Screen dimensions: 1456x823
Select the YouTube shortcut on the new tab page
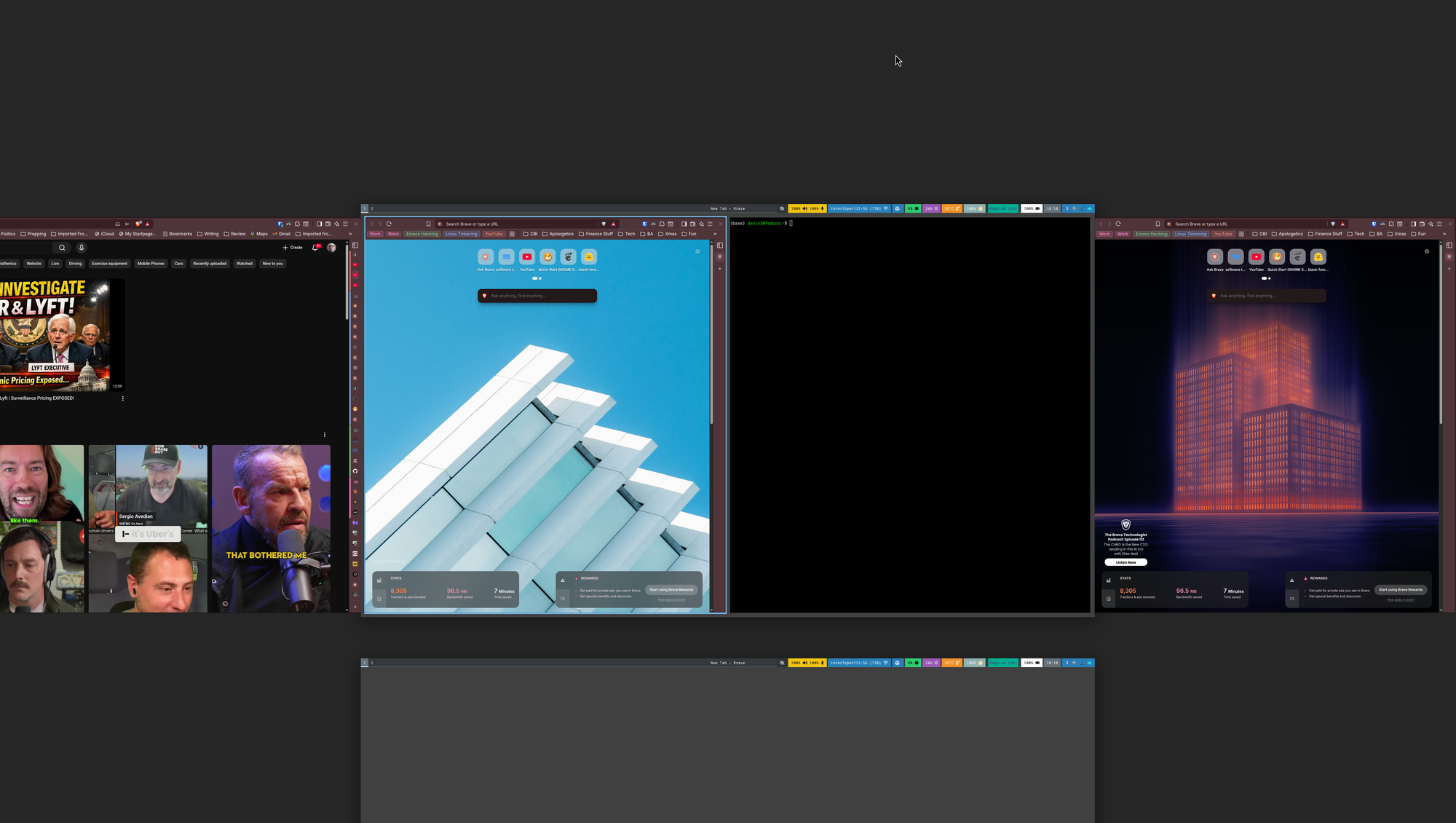[527, 256]
